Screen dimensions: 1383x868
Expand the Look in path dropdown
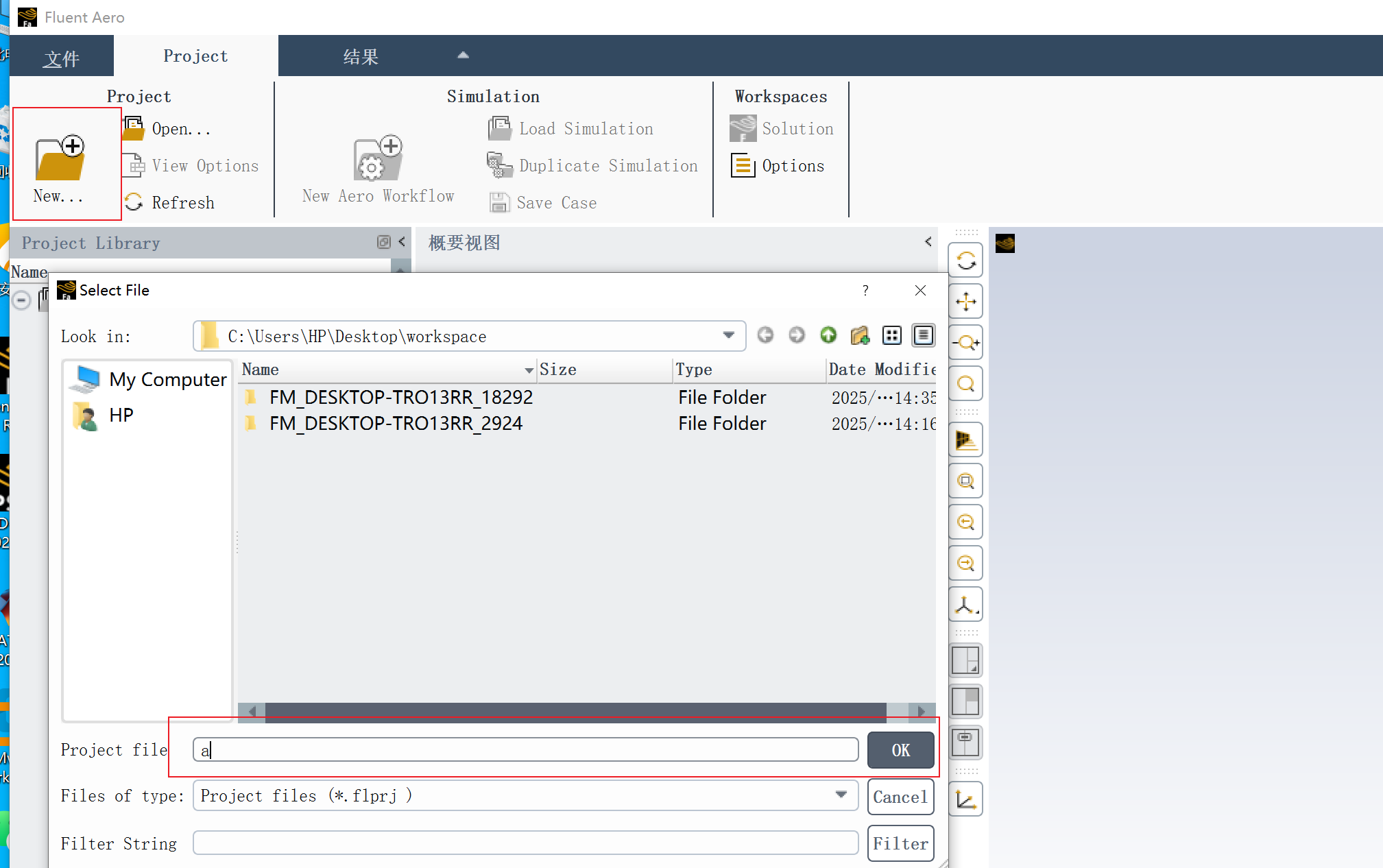(728, 335)
